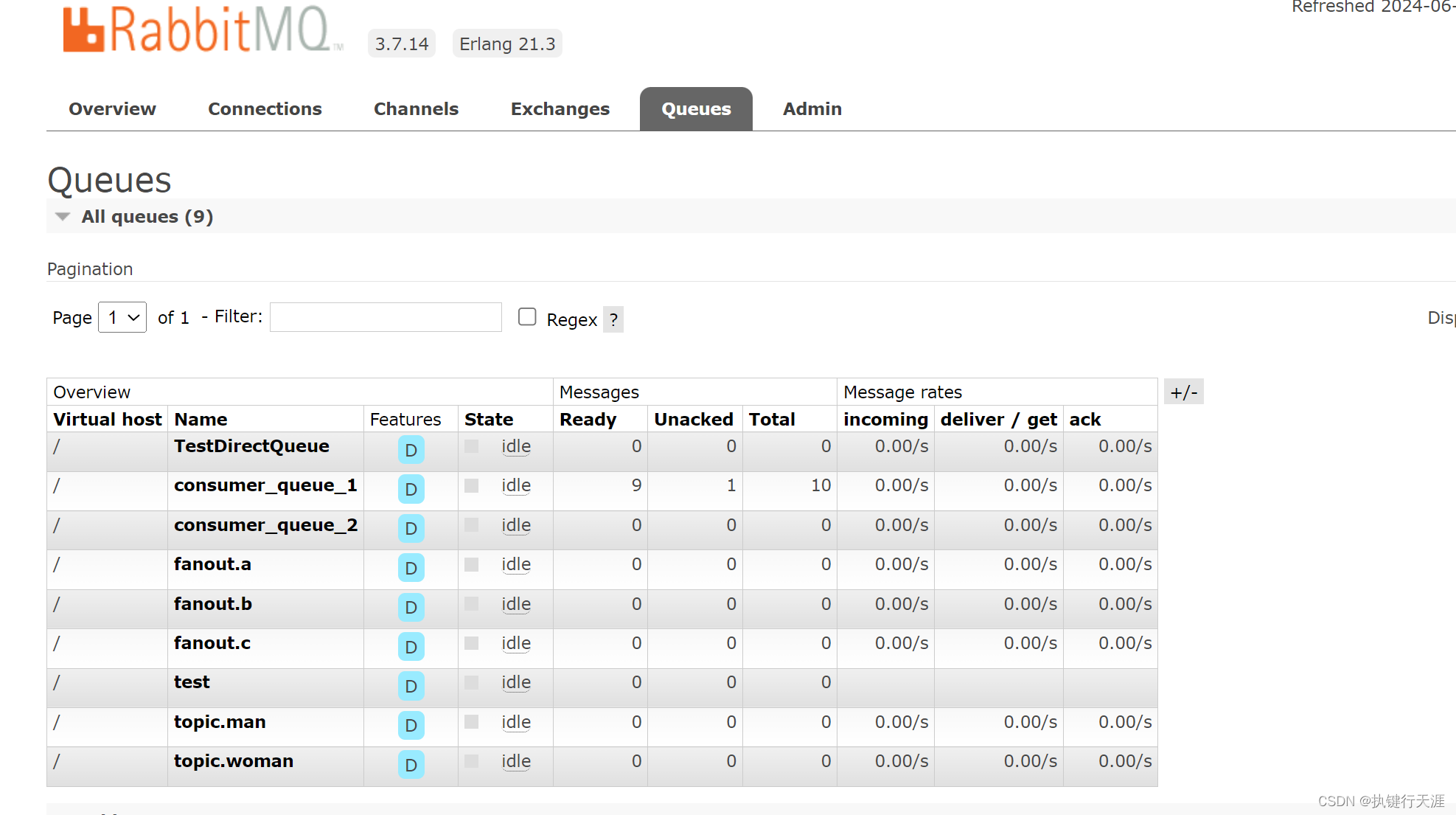Image resolution: width=1456 pixels, height=815 pixels.
Task: Click the Erlang 21.3 version badge
Action: point(507,44)
